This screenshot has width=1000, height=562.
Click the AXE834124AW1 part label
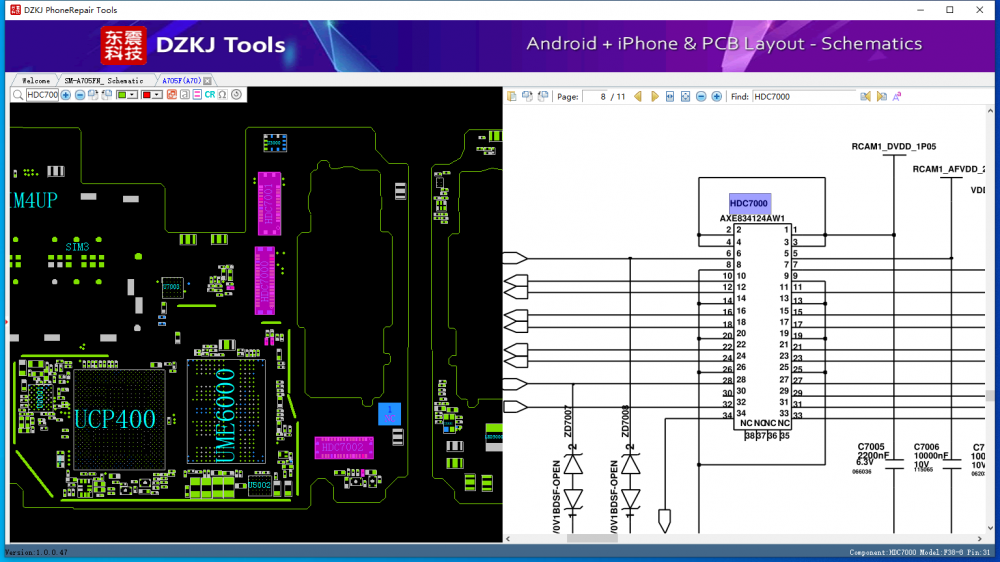coord(752,218)
